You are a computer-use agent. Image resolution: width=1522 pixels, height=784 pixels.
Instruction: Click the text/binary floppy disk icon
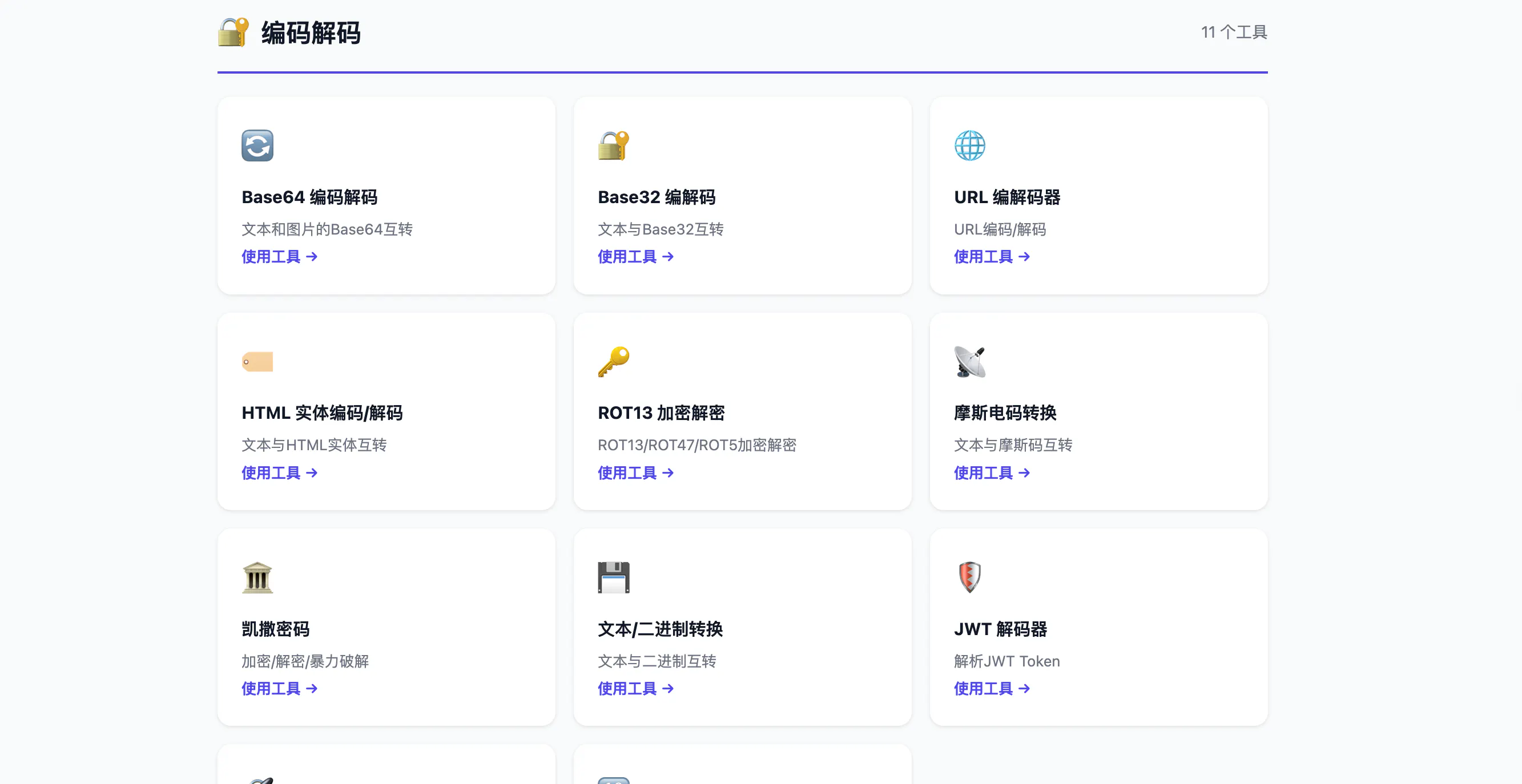614,577
